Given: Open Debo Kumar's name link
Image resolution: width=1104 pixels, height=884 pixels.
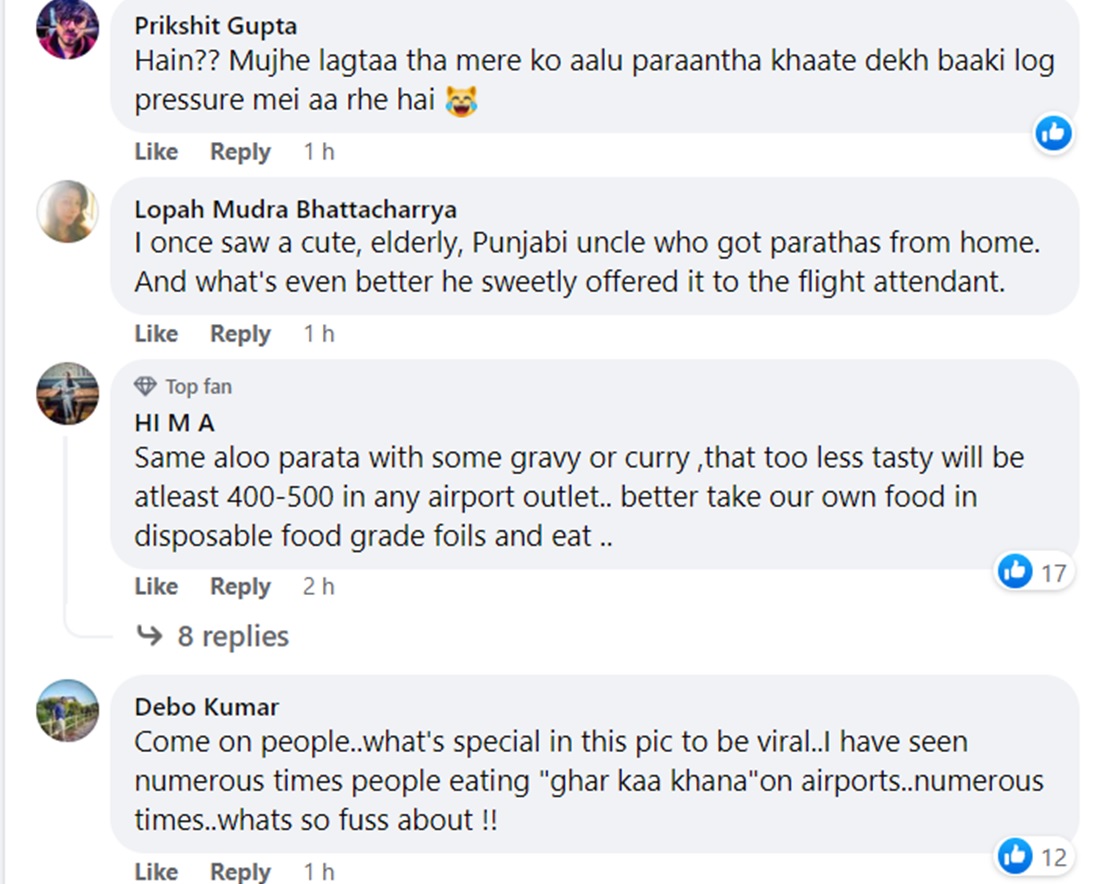Looking at the screenshot, I should point(206,707).
